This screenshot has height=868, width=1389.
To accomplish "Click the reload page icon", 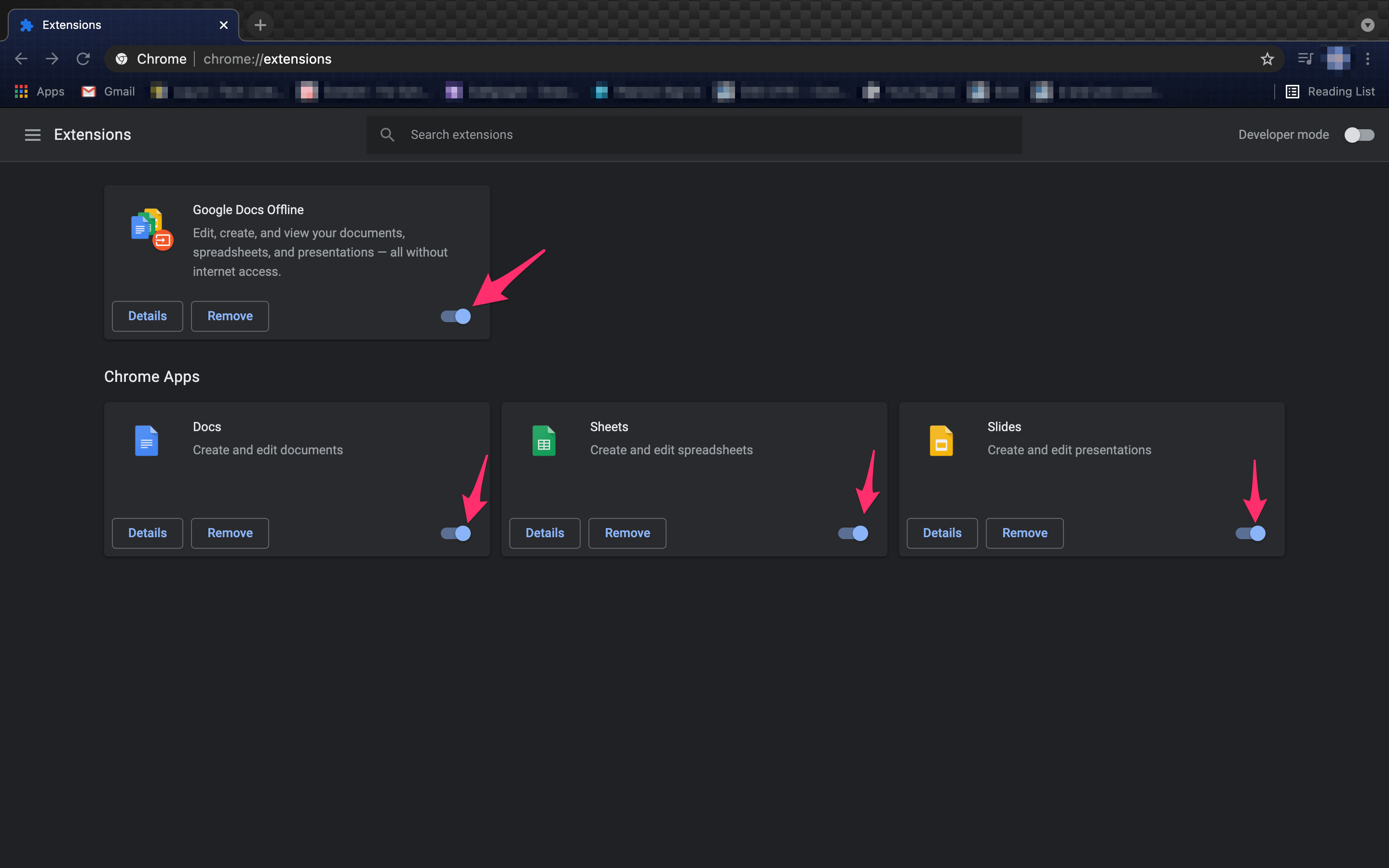I will click(x=83, y=58).
